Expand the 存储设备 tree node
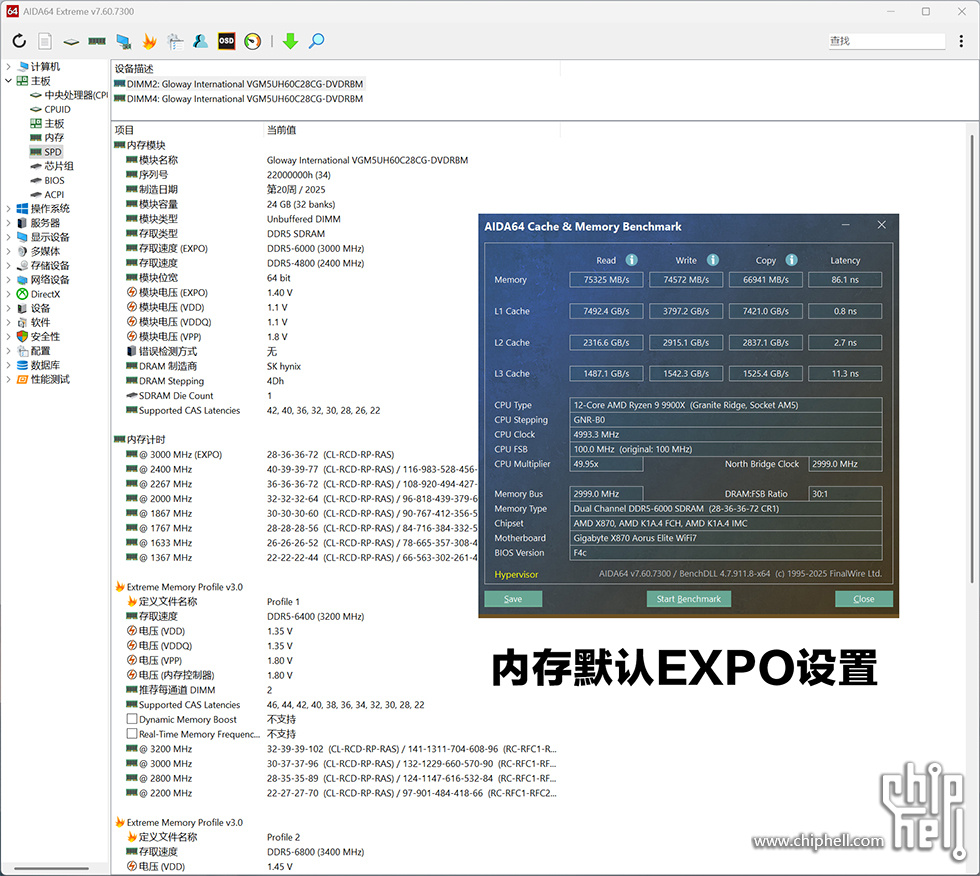Viewport: 980px width, 876px height. click(x=8, y=266)
